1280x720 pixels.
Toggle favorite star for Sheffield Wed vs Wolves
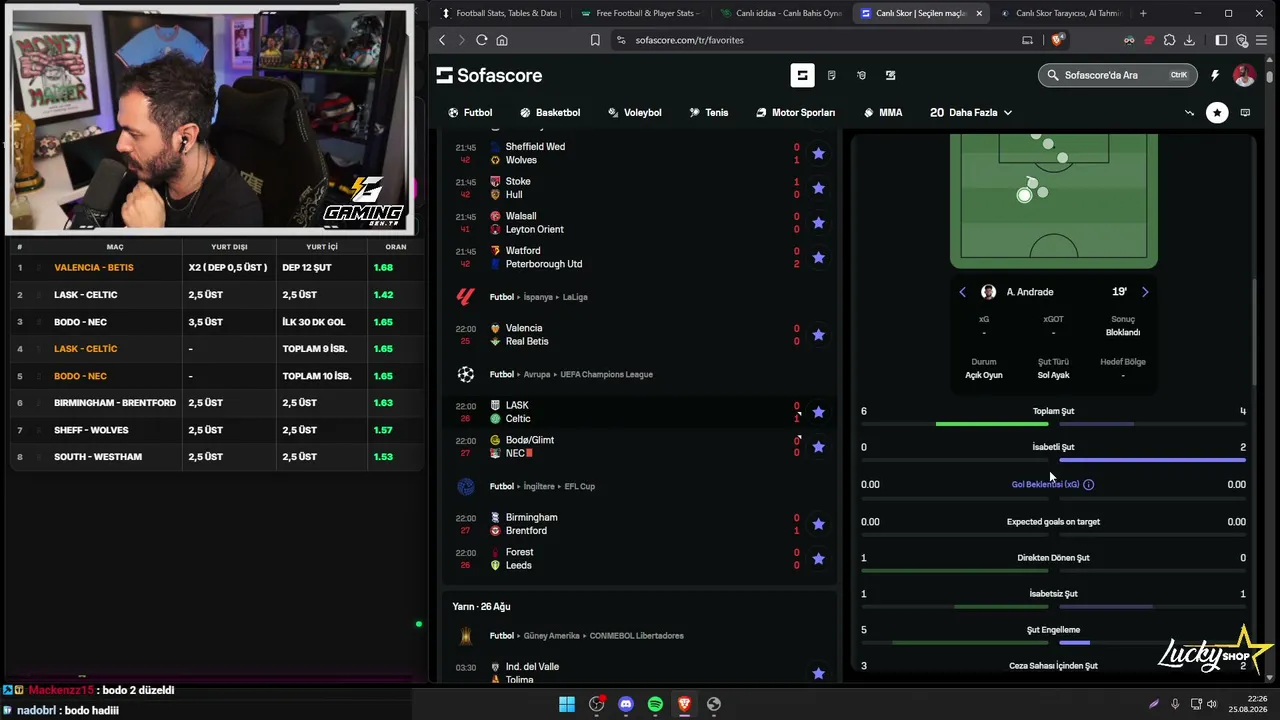[x=819, y=153]
